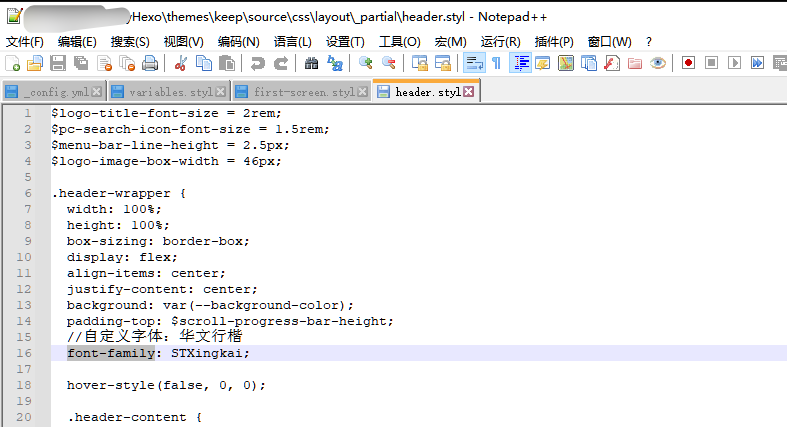This screenshot has height=427, width=787.
Task: Open Find with binoculars icon
Action: 311,63
